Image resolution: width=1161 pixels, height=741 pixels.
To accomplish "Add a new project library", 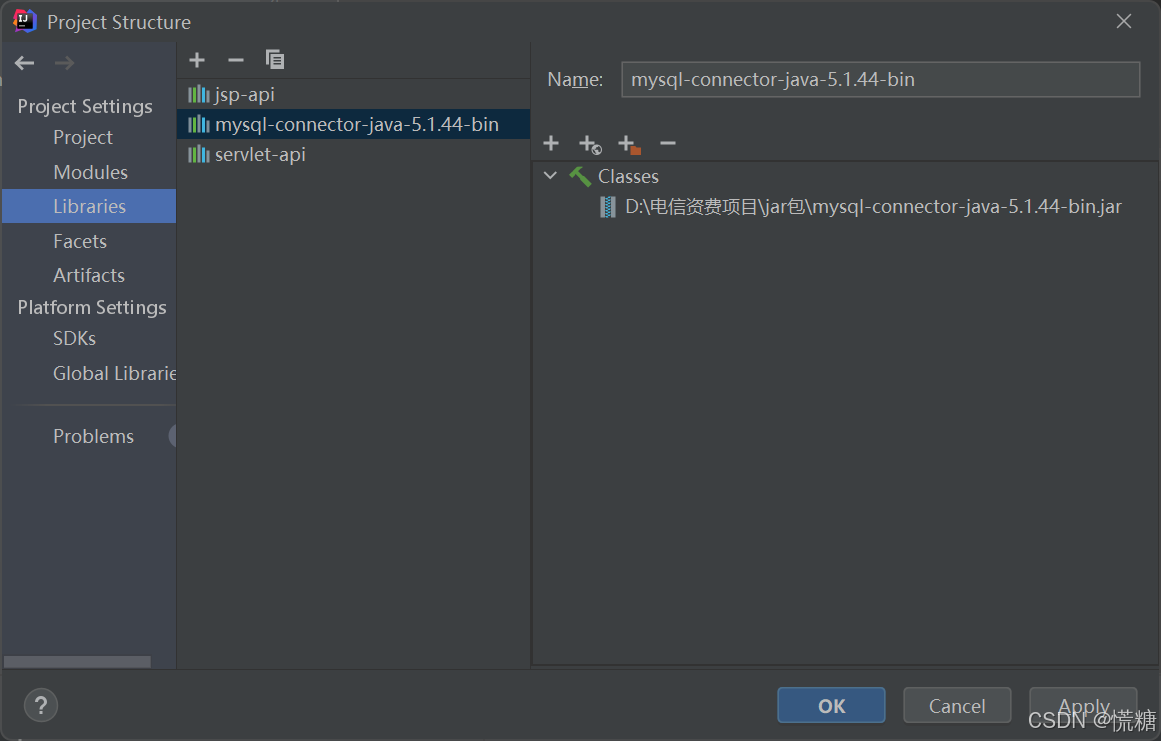I will pos(197,60).
